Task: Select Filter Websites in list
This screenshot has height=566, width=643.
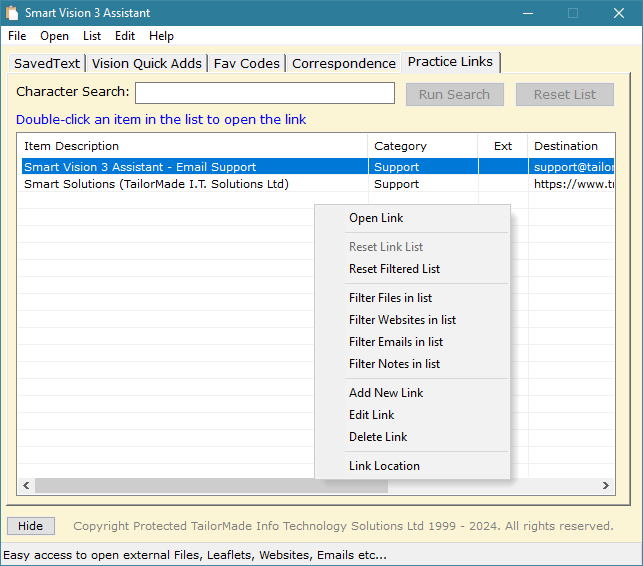Action: [412, 320]
